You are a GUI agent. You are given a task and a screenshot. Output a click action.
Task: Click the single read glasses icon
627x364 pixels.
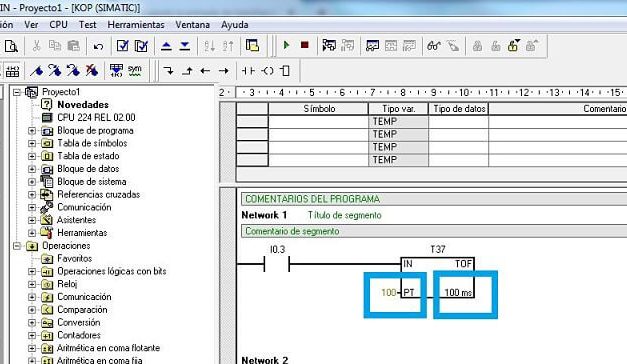pos(434,46)
